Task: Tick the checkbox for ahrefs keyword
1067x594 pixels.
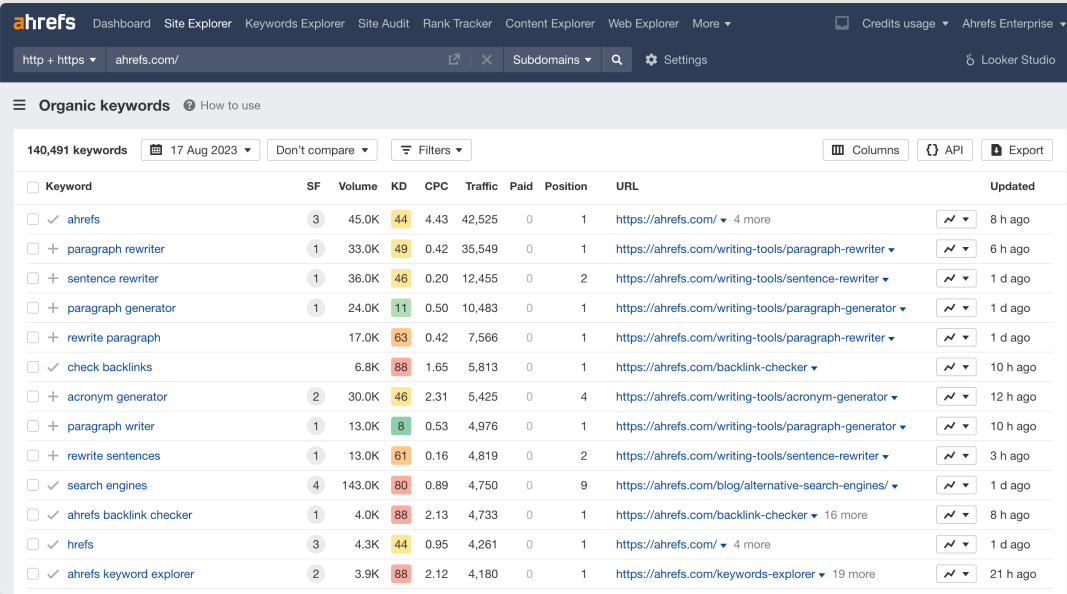Action: [33, 219]
